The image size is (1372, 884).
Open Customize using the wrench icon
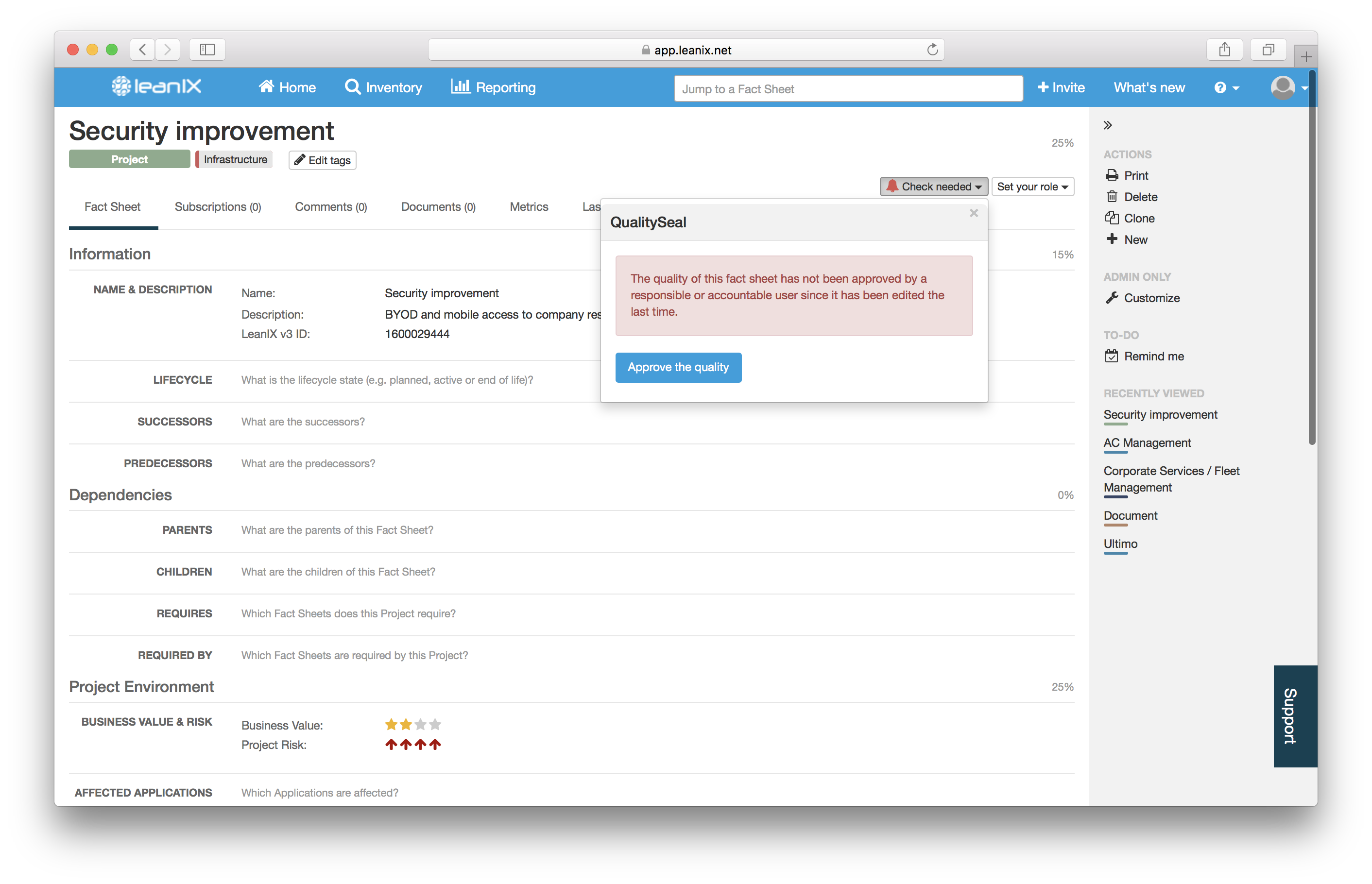coord(1113,297)
